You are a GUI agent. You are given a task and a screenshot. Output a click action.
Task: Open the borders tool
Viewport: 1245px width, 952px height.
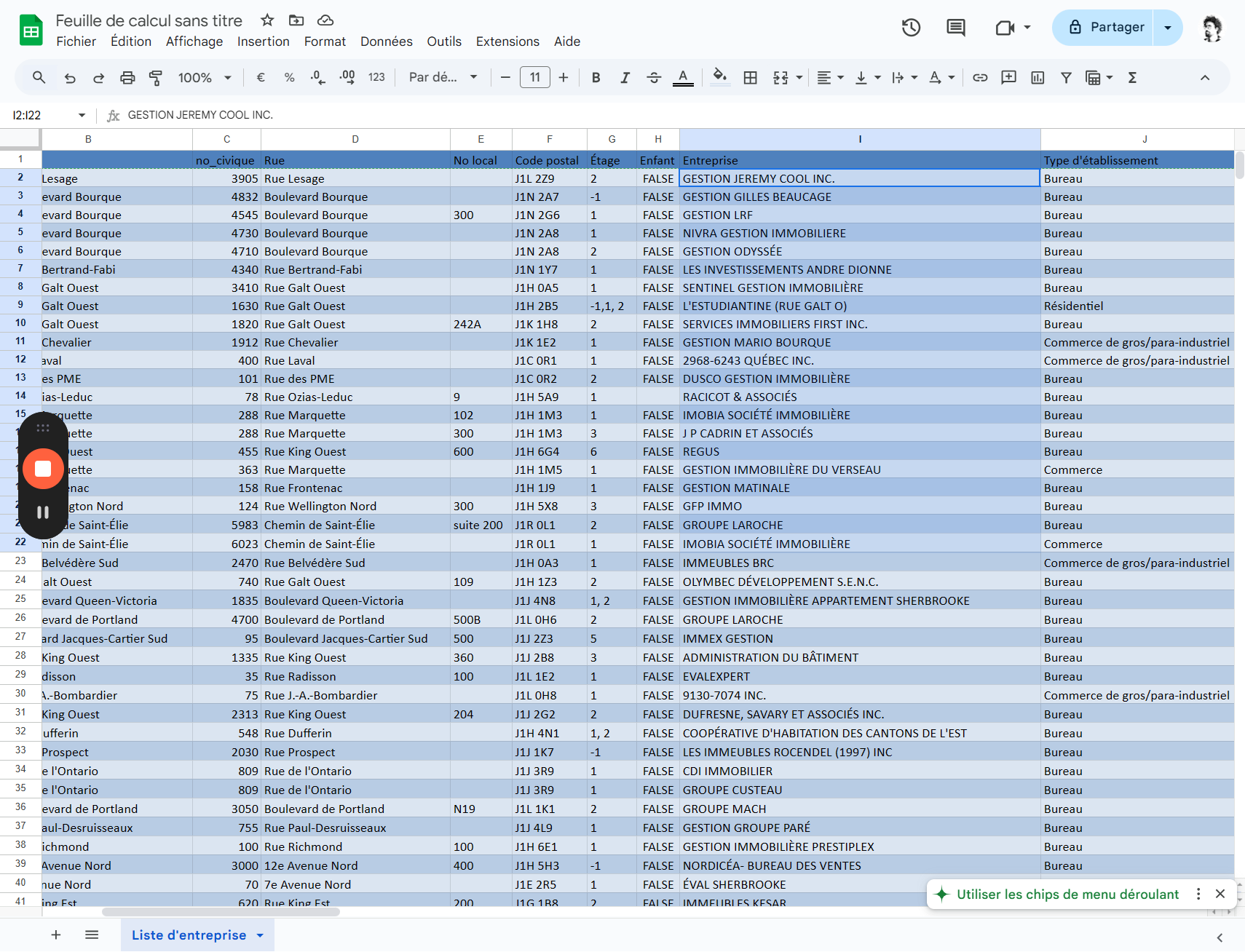coord(750,77)
